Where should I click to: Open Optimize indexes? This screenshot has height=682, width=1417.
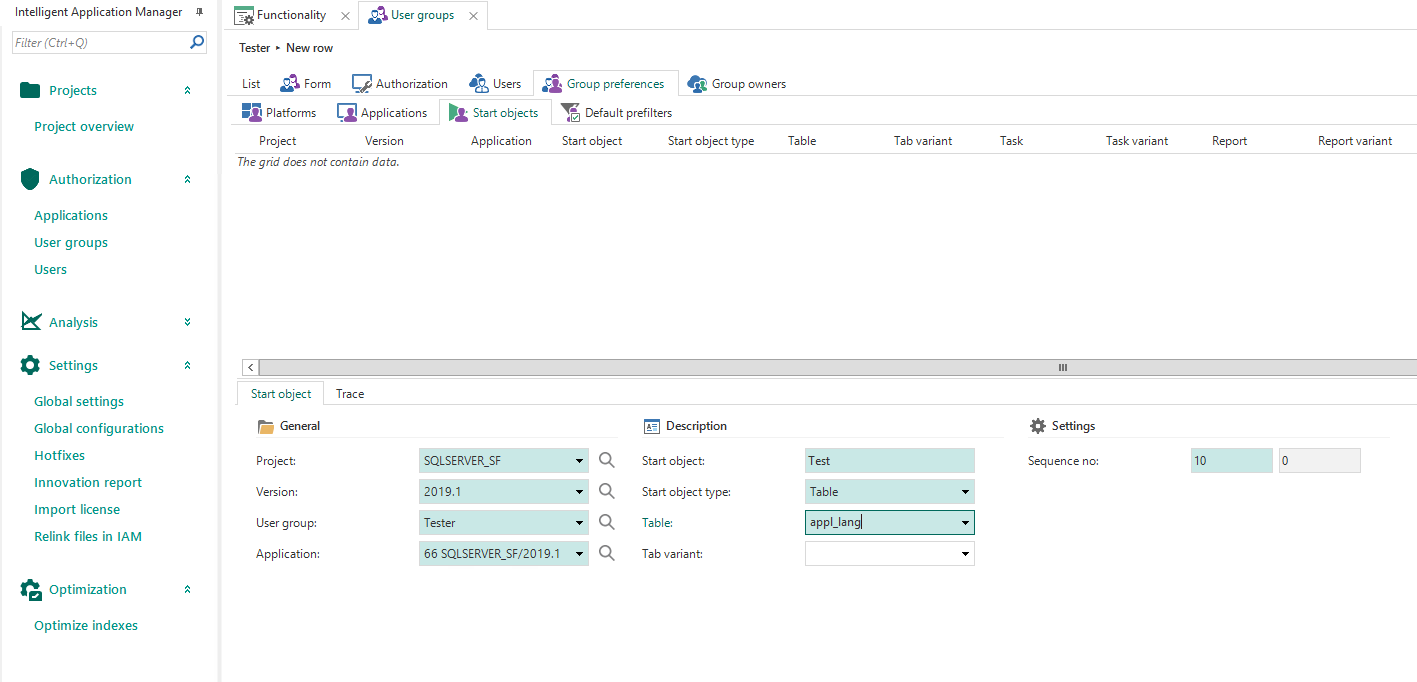pos(86,625)
